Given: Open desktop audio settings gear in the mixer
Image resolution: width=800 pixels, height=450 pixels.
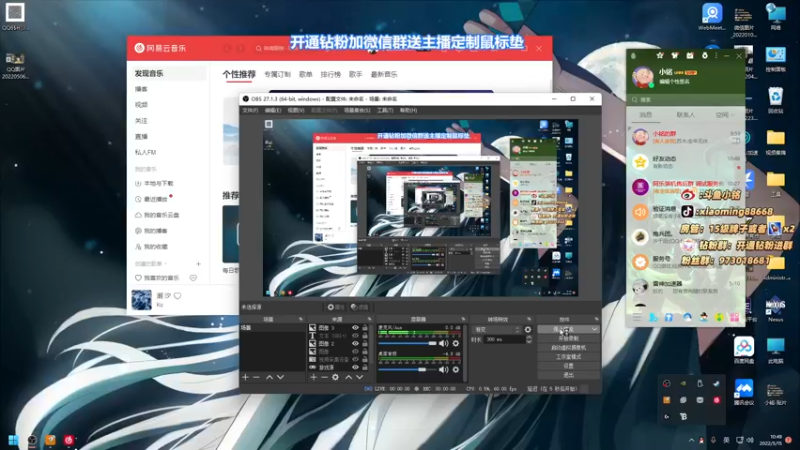Looking at the screenshot, I should [456, 369].
